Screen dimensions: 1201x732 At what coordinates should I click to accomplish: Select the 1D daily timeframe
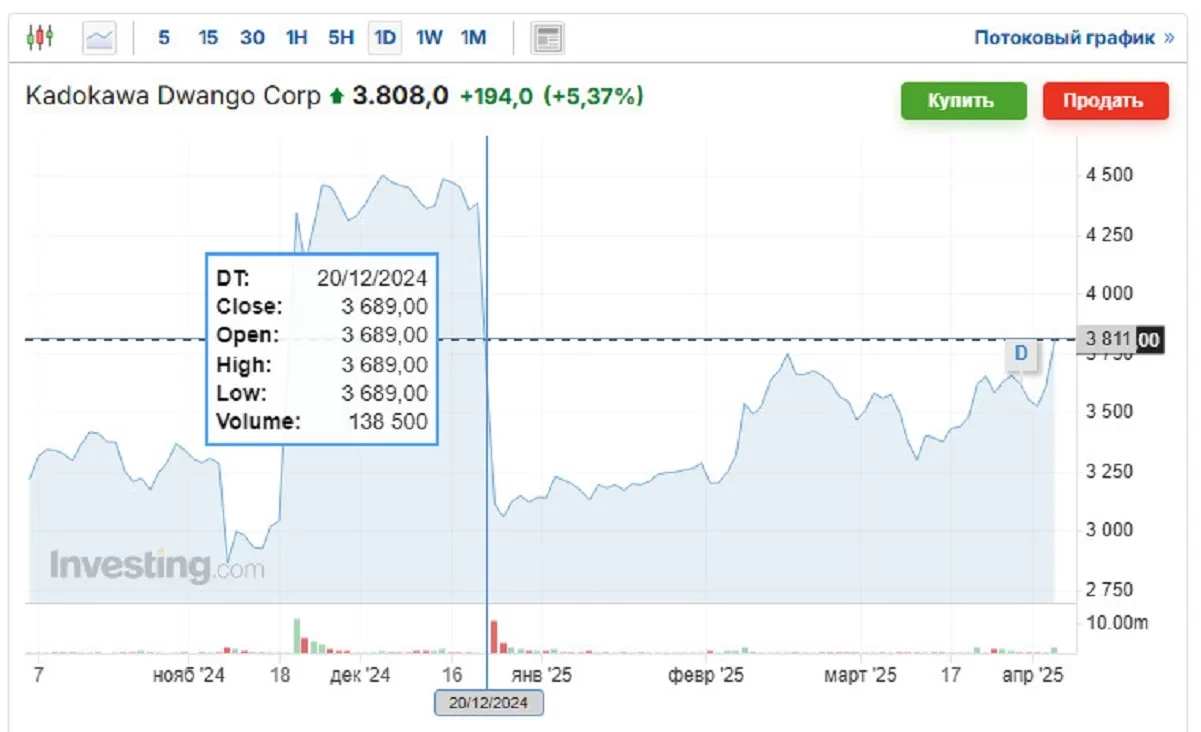point(384,38)
